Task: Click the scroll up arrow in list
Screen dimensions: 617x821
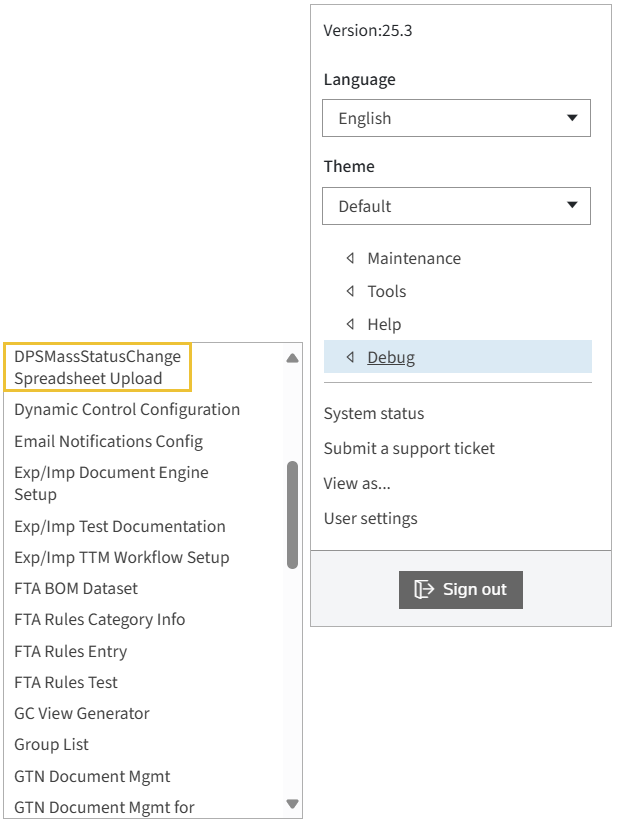Action: tap(292, 357)
